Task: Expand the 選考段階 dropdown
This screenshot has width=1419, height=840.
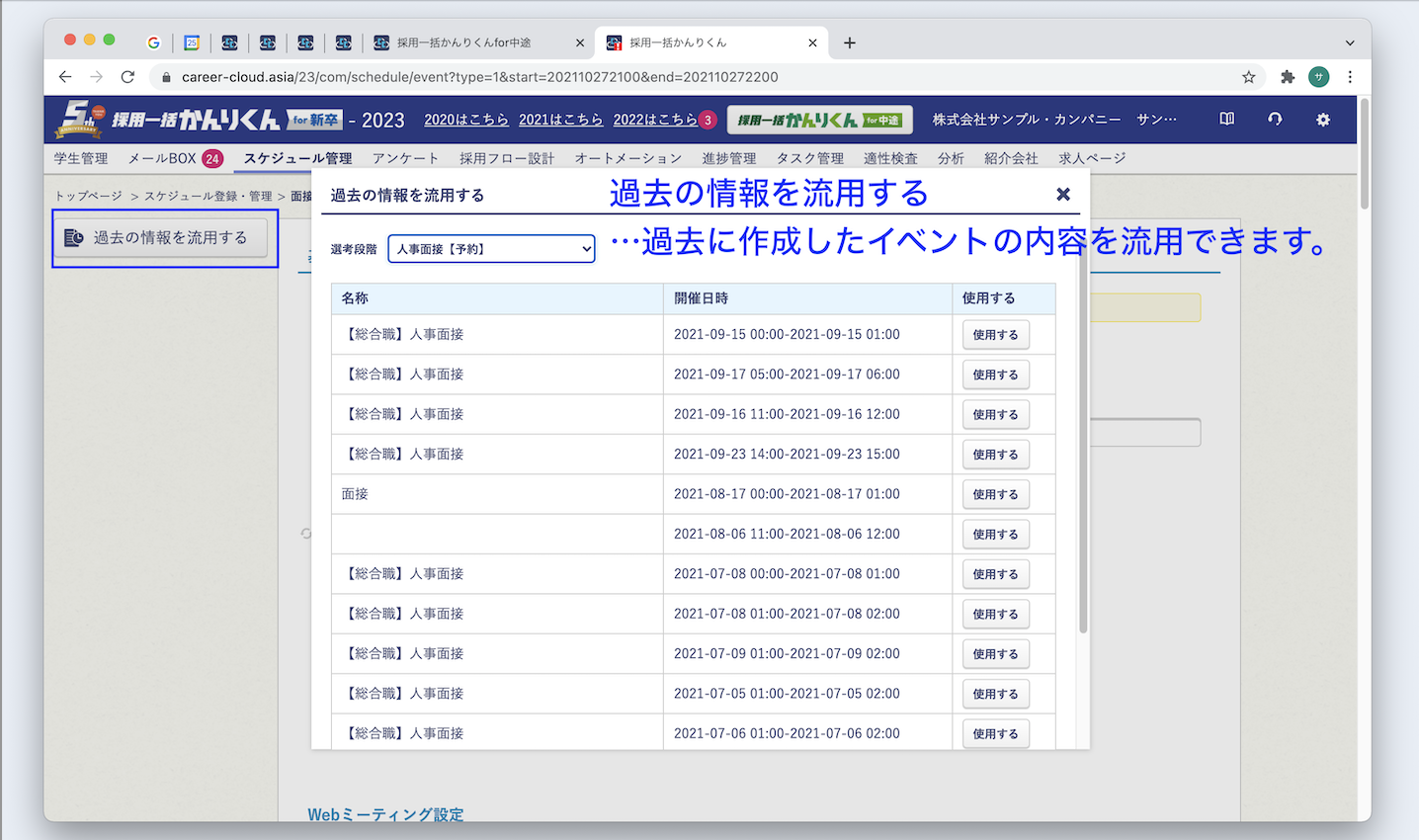Action: [x=491, y=249]
